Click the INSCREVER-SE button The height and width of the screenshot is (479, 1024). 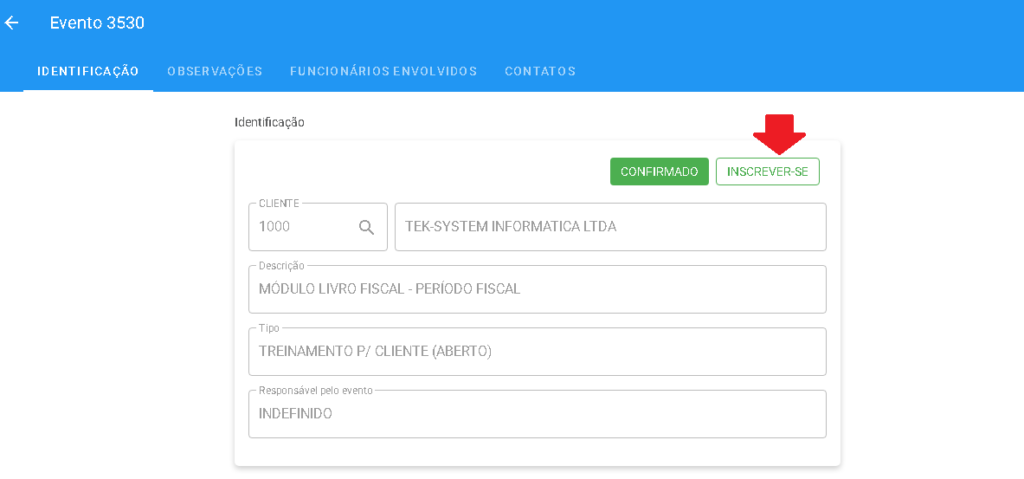click(x=767, y=172)
